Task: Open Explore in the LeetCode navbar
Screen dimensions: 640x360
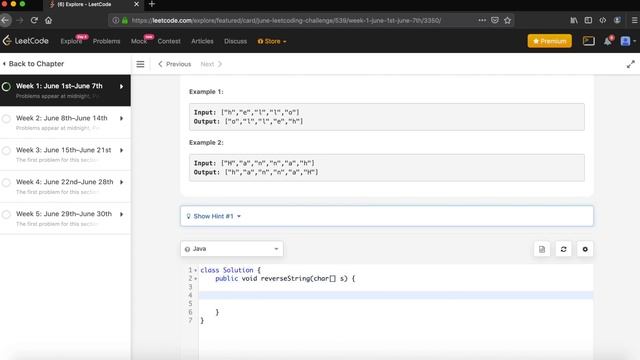Action: (71, 41)
